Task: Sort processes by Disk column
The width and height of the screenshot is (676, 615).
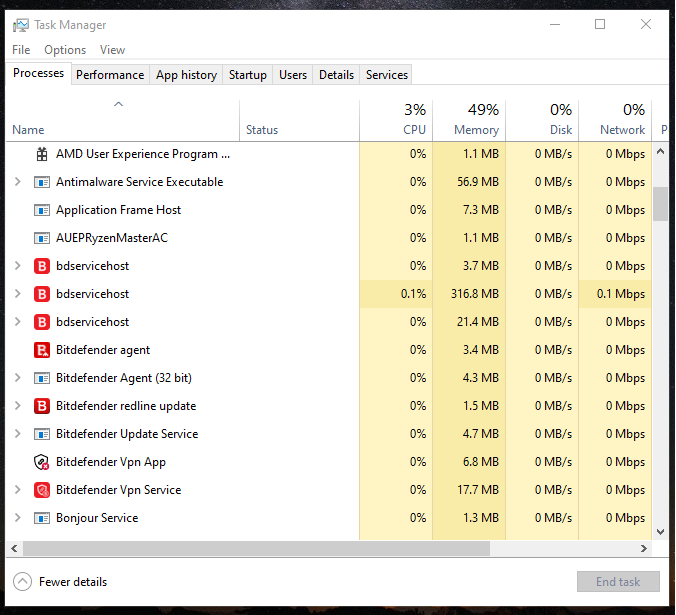Action: tap(542, 121)
